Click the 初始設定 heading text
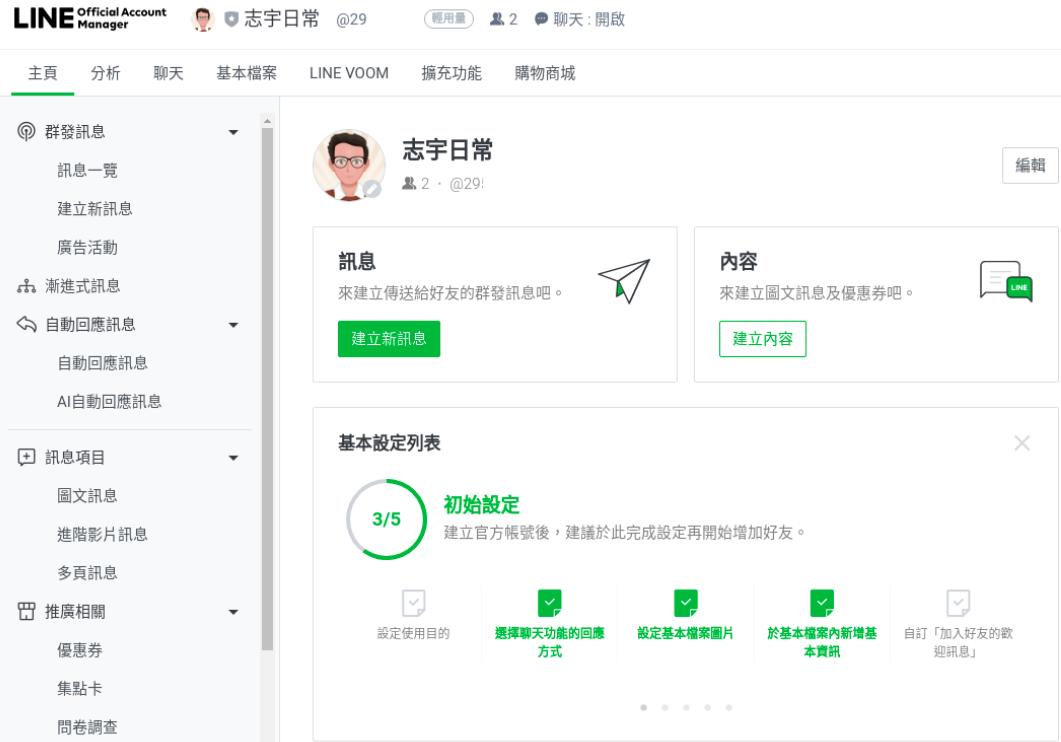This screenshot has height=742, width=1061. coord(482,505)
